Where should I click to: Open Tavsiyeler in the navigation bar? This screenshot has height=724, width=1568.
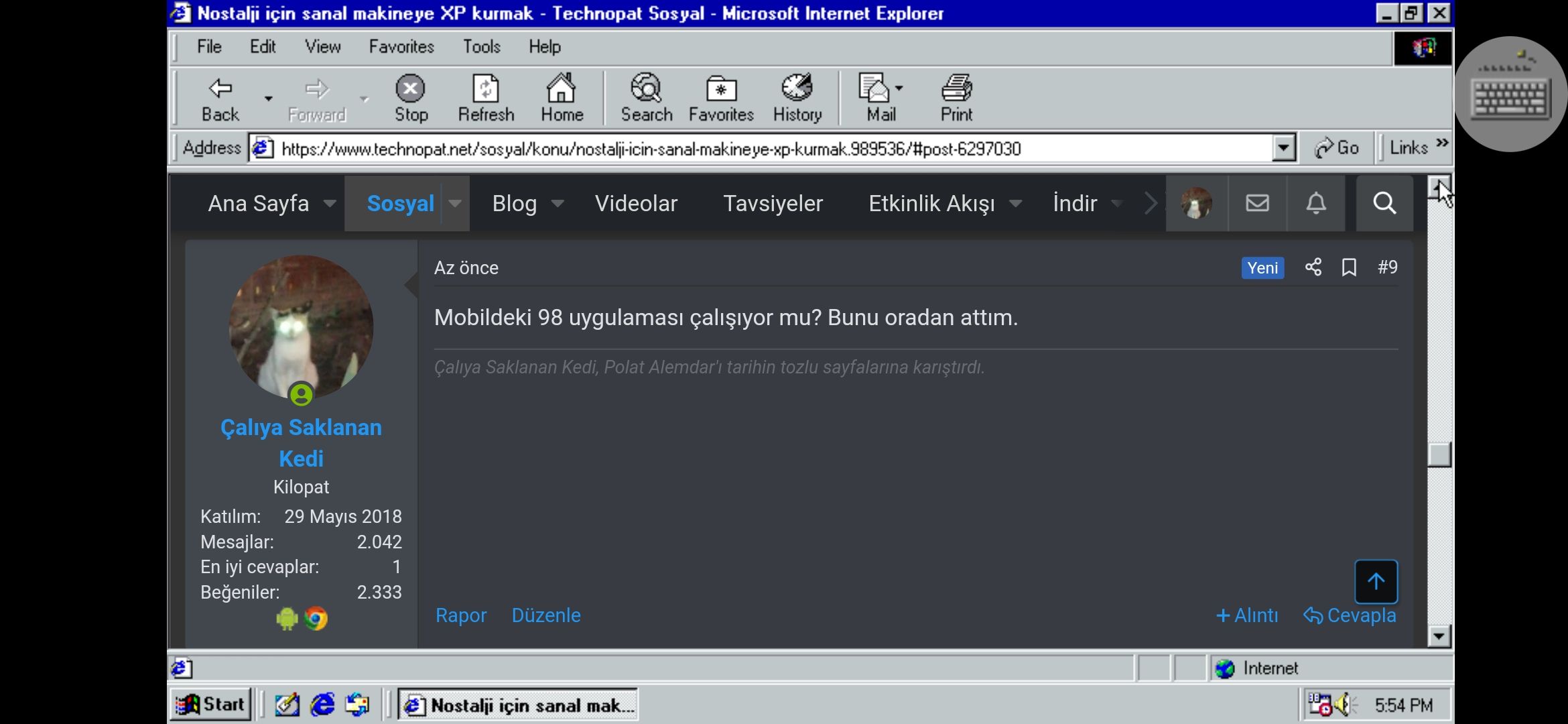tap(773, 203)
